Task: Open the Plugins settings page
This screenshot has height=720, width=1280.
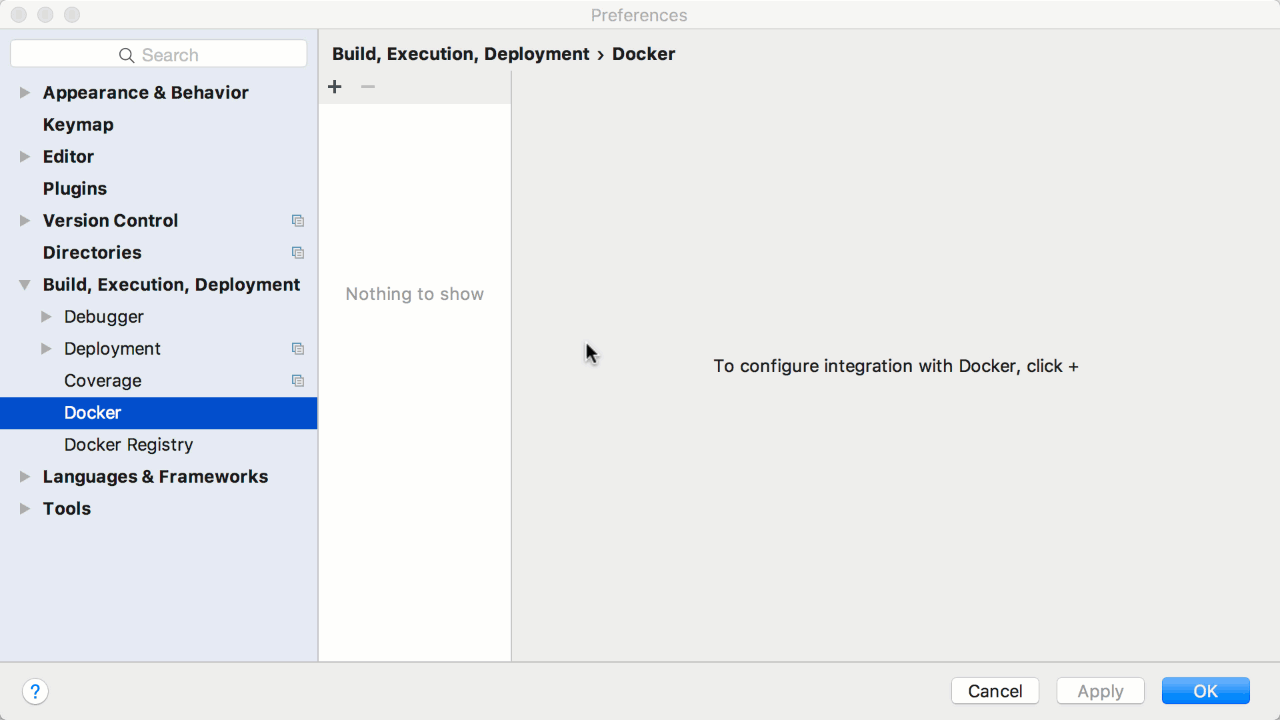Action: (x=75, y=189)
